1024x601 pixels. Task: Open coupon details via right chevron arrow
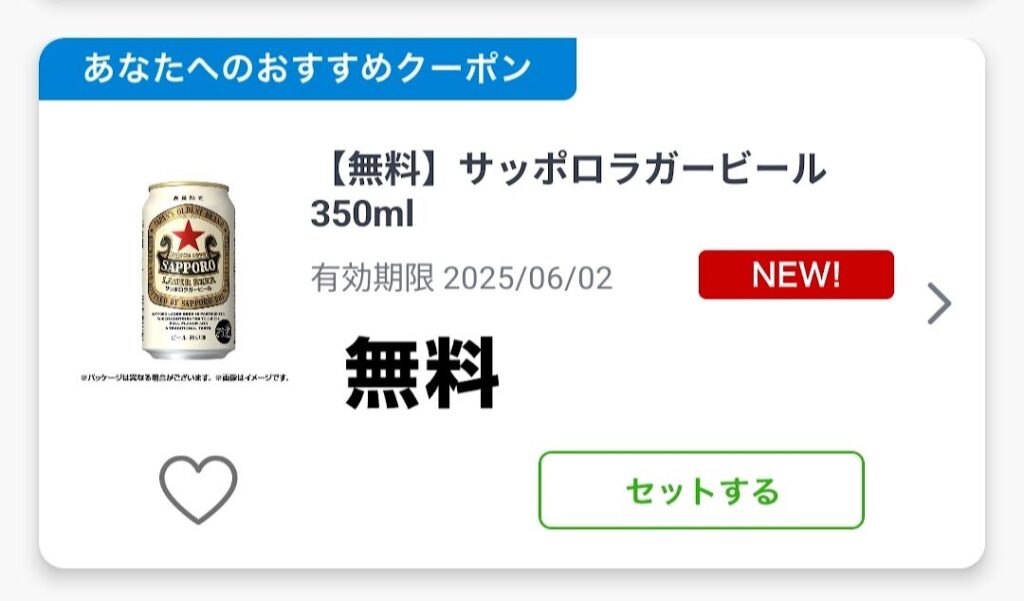click(939, 303)
